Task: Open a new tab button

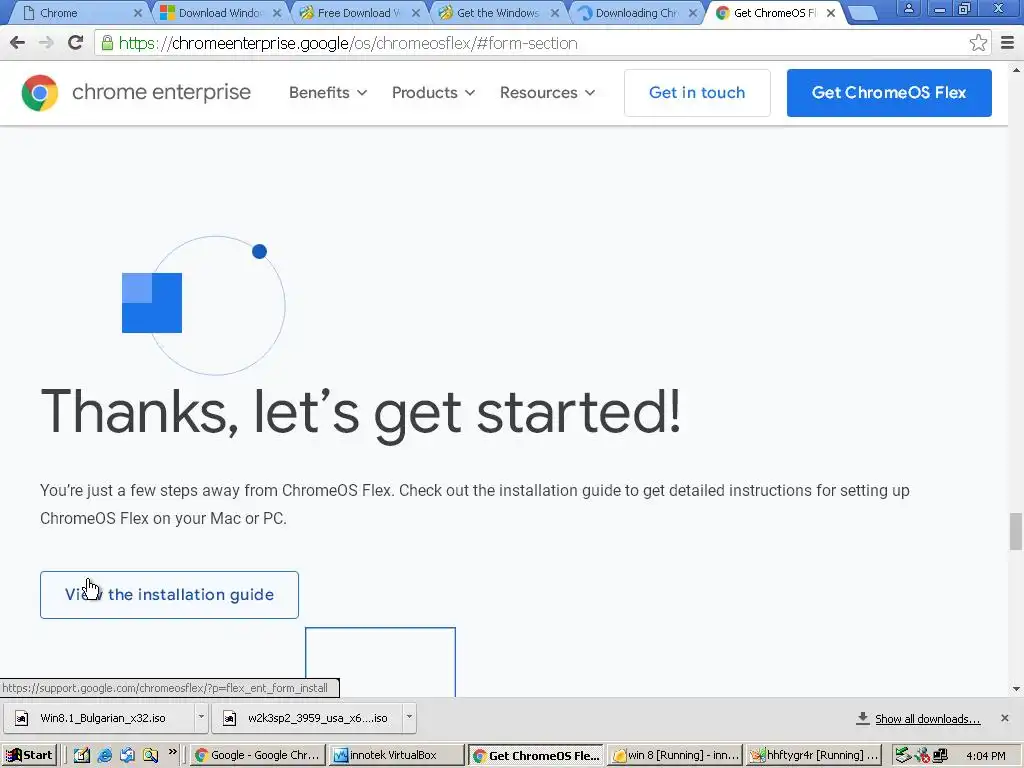Action: pyautogui.click(x=863, y=13)
